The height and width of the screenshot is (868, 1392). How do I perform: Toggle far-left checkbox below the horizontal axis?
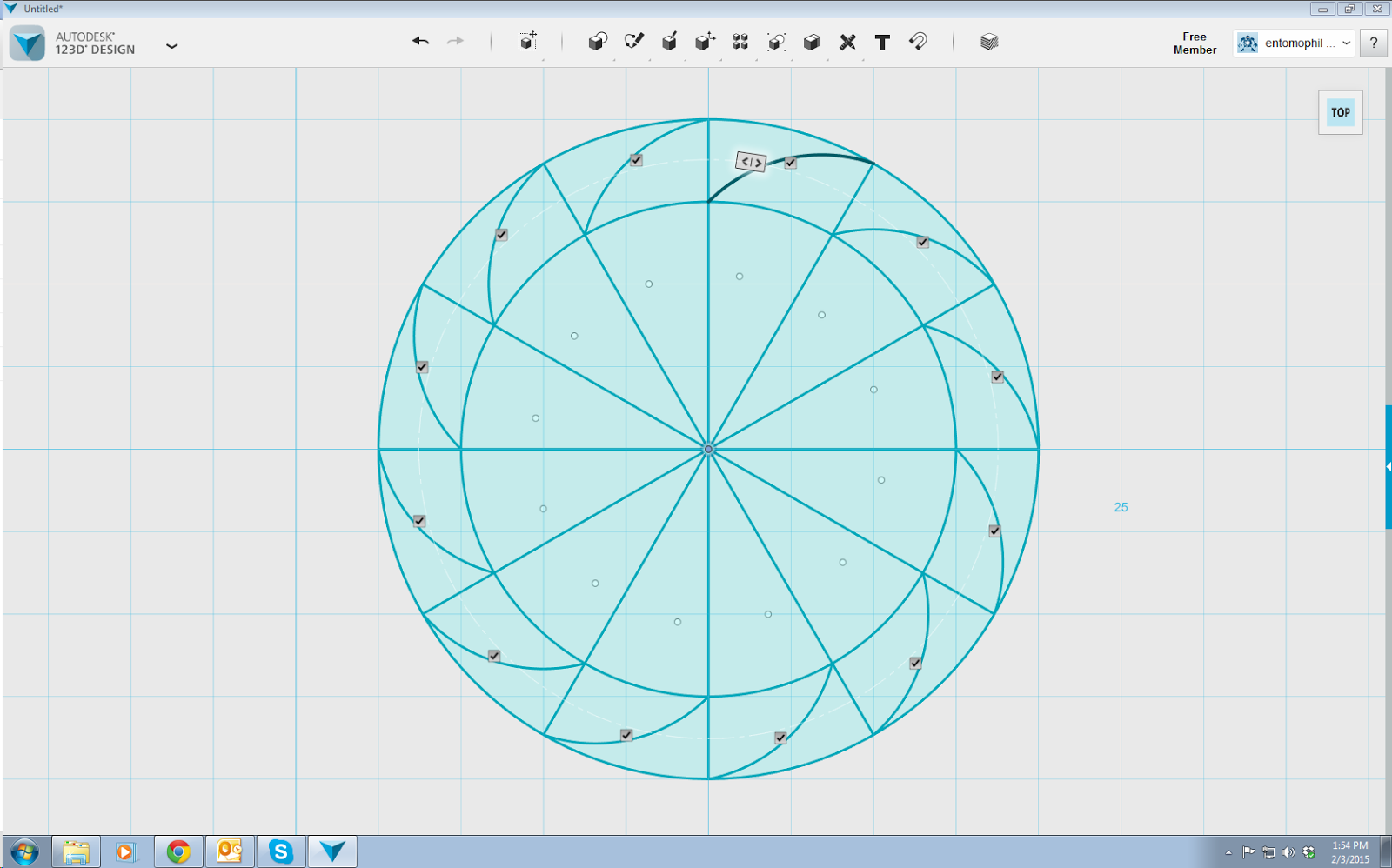pos(419,521)
